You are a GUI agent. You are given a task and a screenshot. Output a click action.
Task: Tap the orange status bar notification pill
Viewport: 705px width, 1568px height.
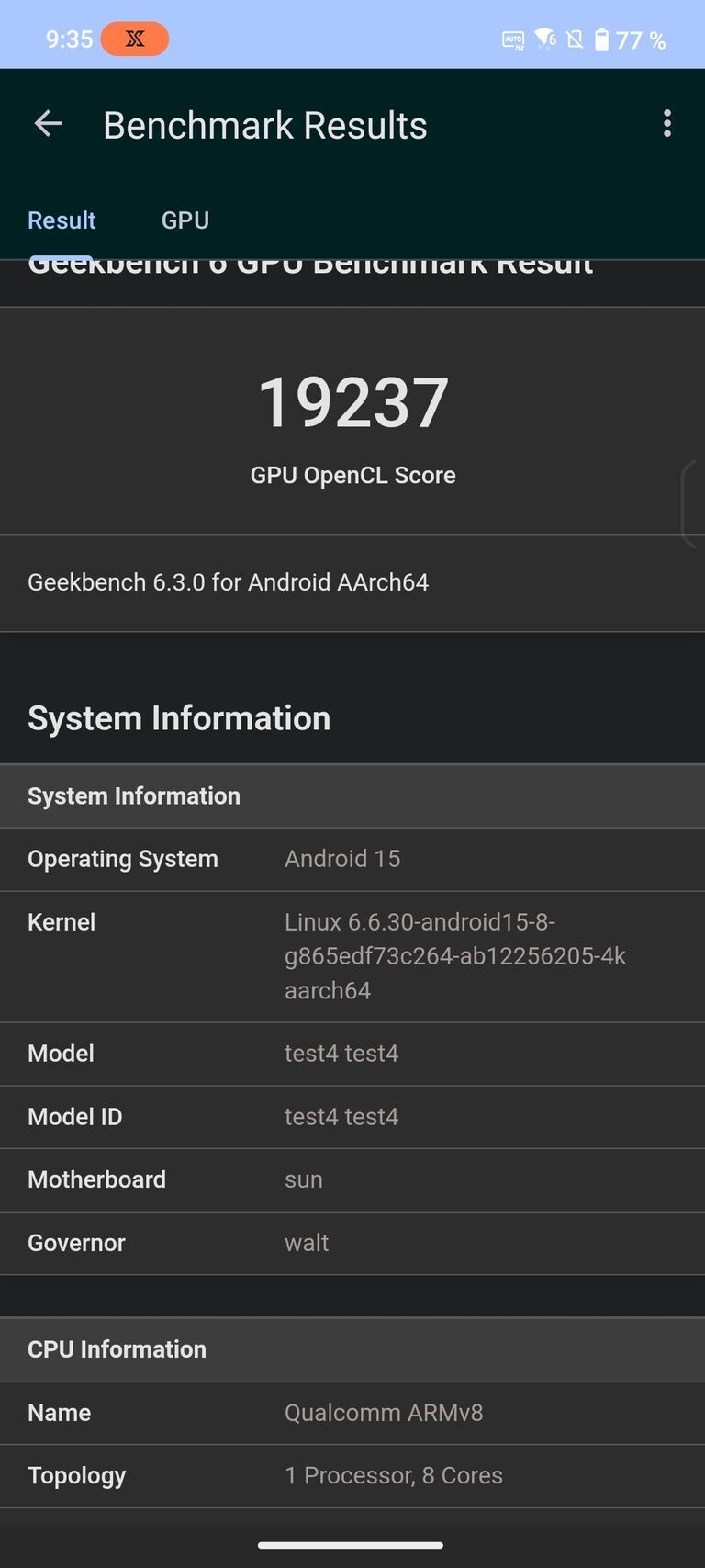136,39
